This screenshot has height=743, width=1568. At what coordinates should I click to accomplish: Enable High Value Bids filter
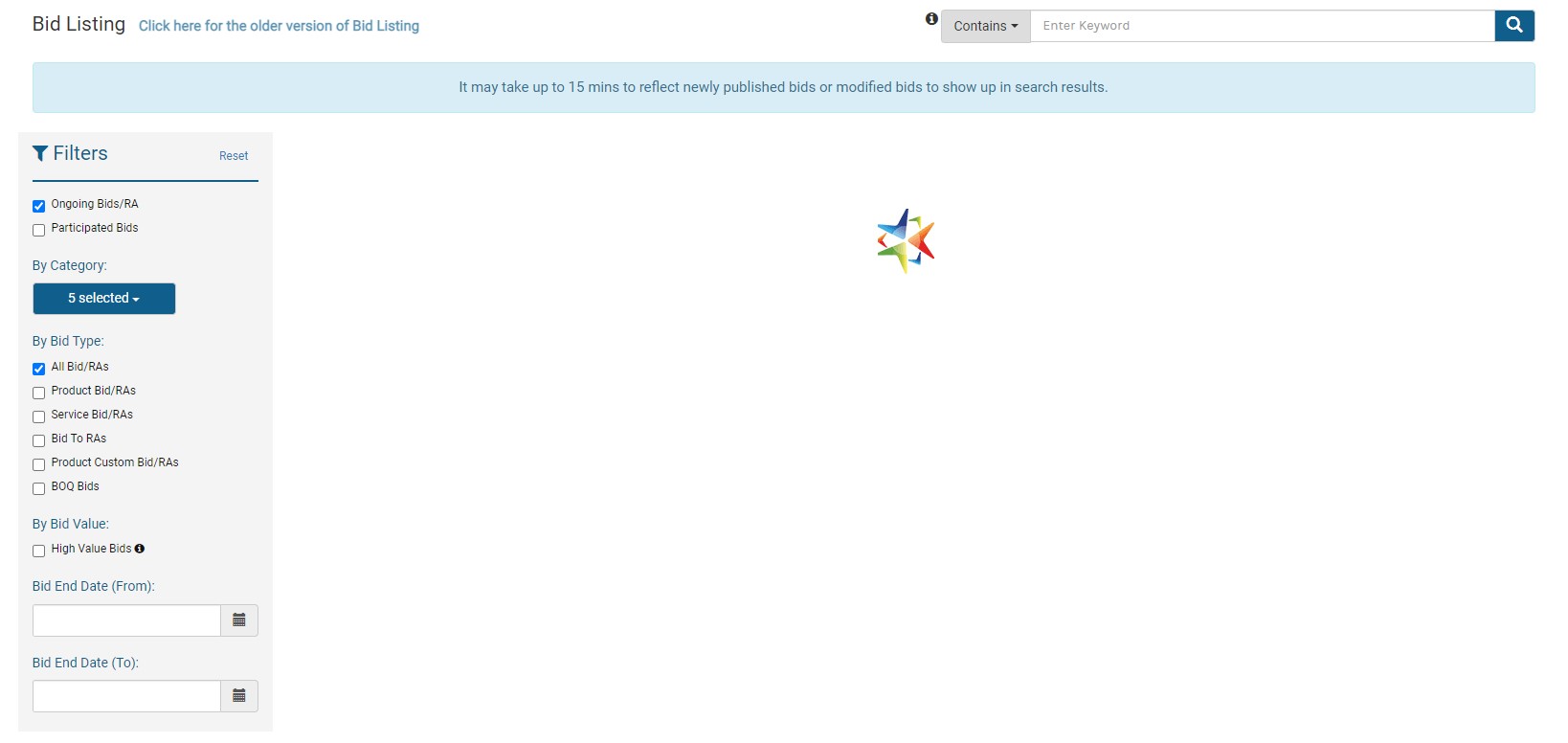point(39,551)
